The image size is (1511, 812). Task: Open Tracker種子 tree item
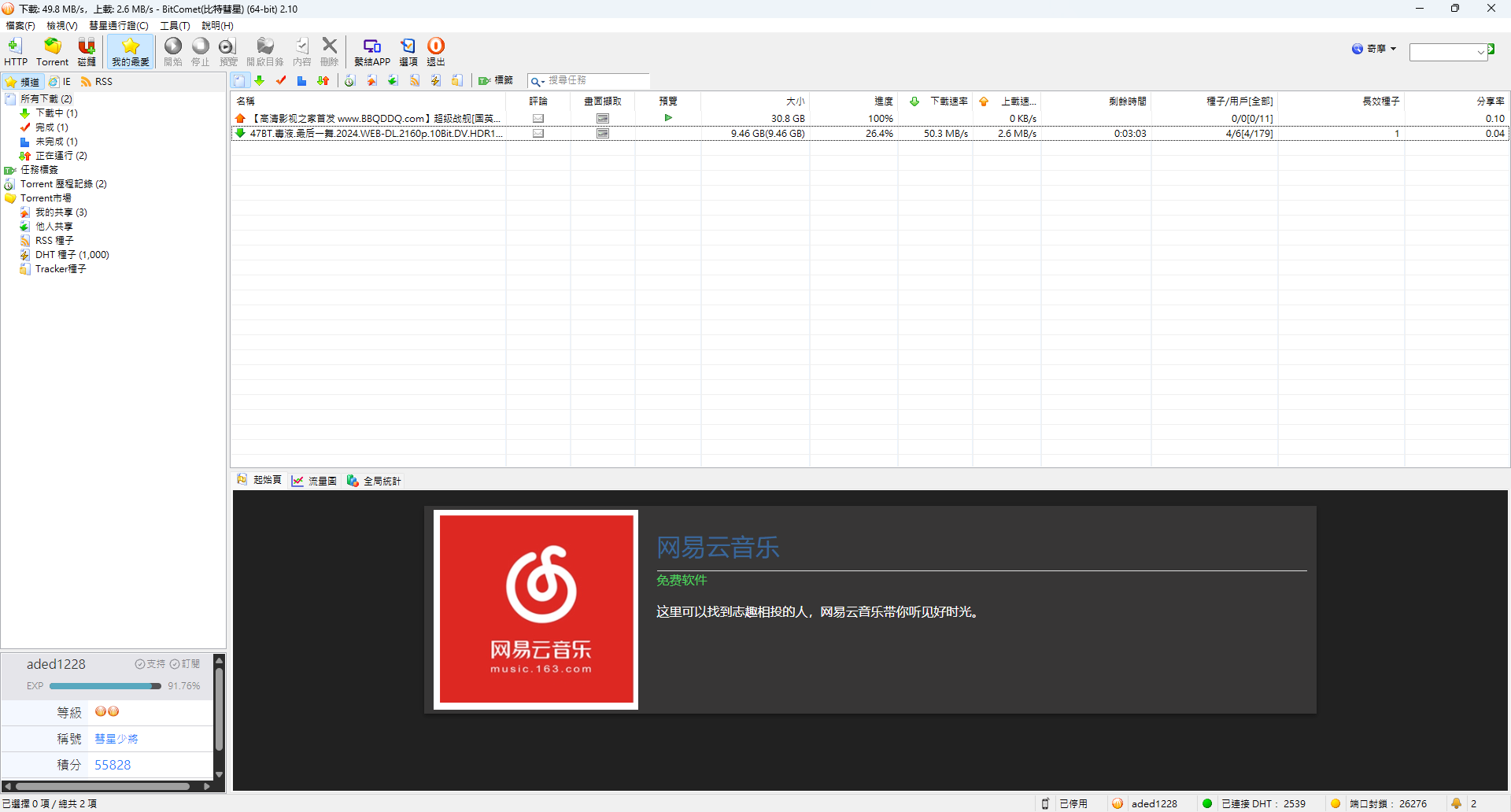click(61, 269)
